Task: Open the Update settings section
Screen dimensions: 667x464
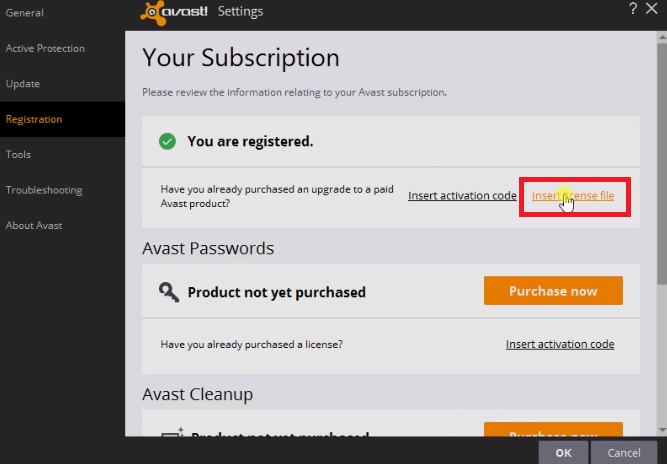Action: pos(23,84)
